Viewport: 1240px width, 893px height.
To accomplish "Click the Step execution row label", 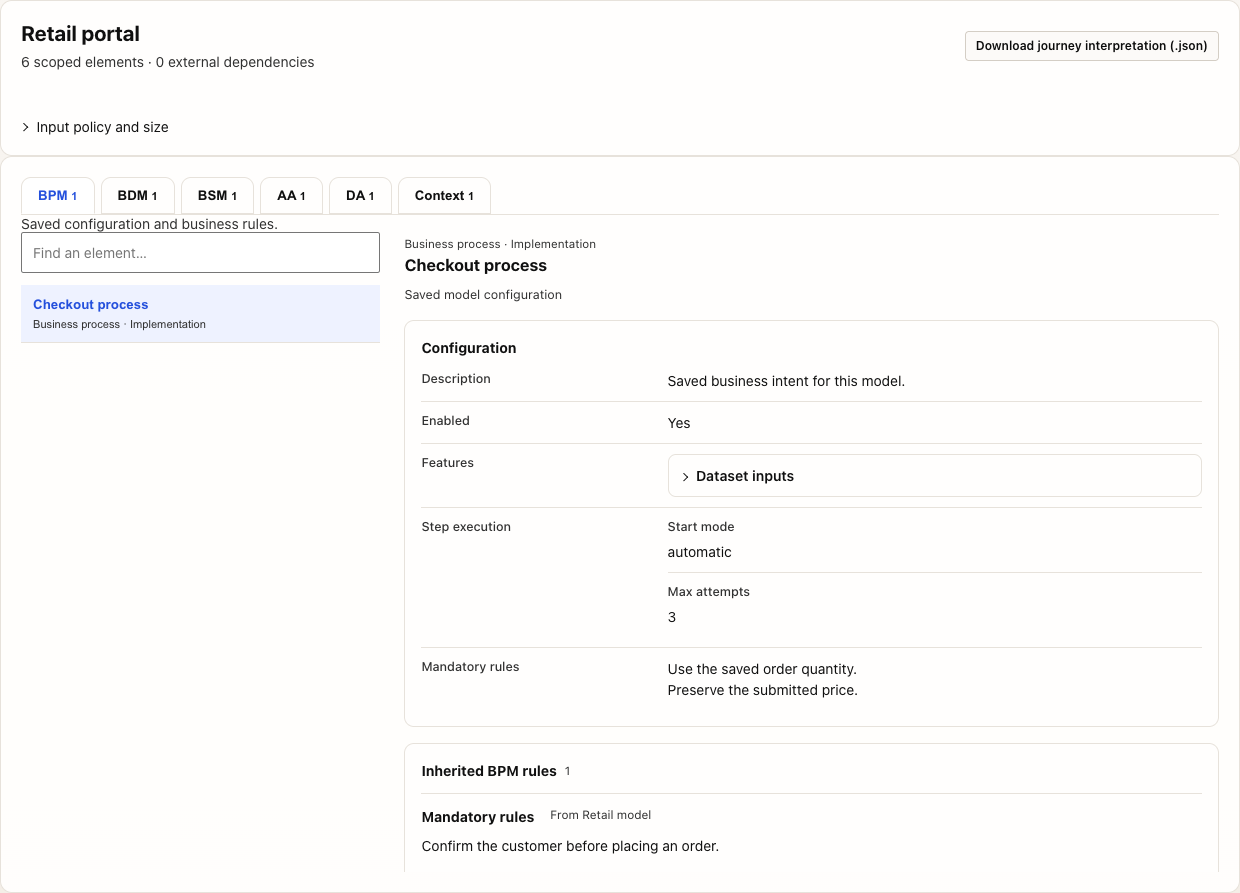I will [x=466, y=527].
